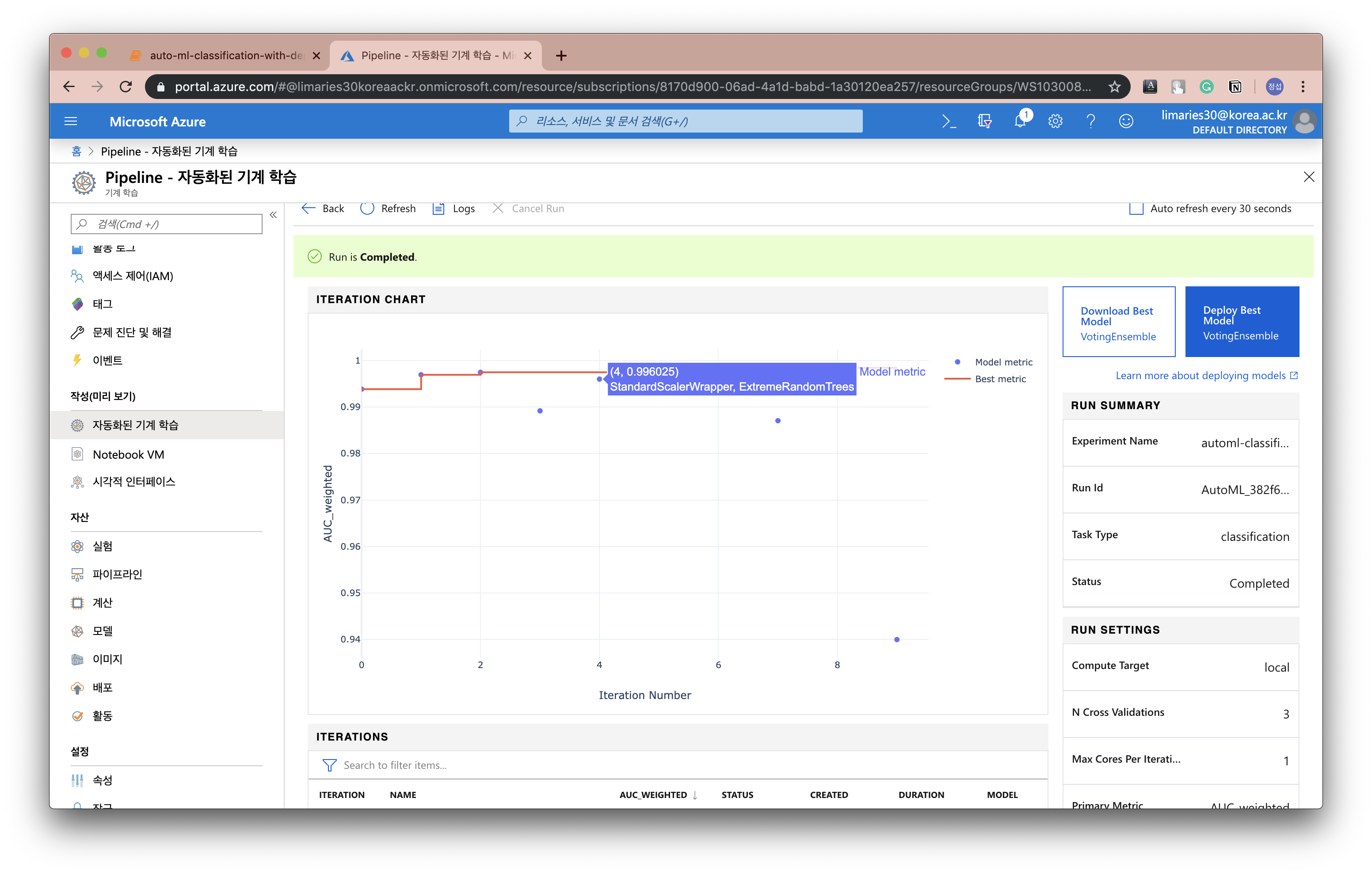Click the iteration 4 data point on chart
Image resolution: width=1372 pixels, height=874 pixels.
tap(601, 375)
